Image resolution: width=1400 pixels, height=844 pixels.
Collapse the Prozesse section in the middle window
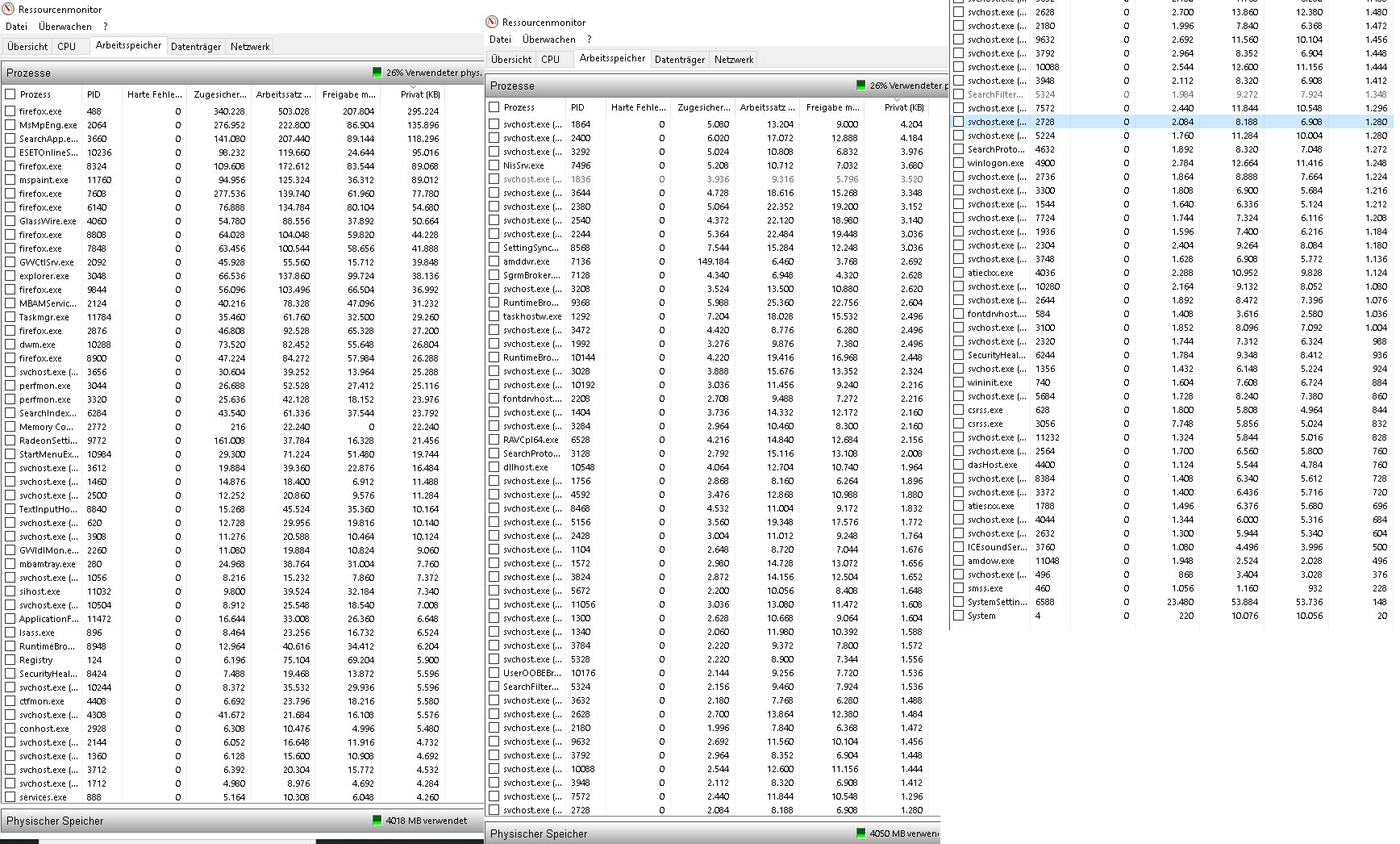click(x=716, y=86)
